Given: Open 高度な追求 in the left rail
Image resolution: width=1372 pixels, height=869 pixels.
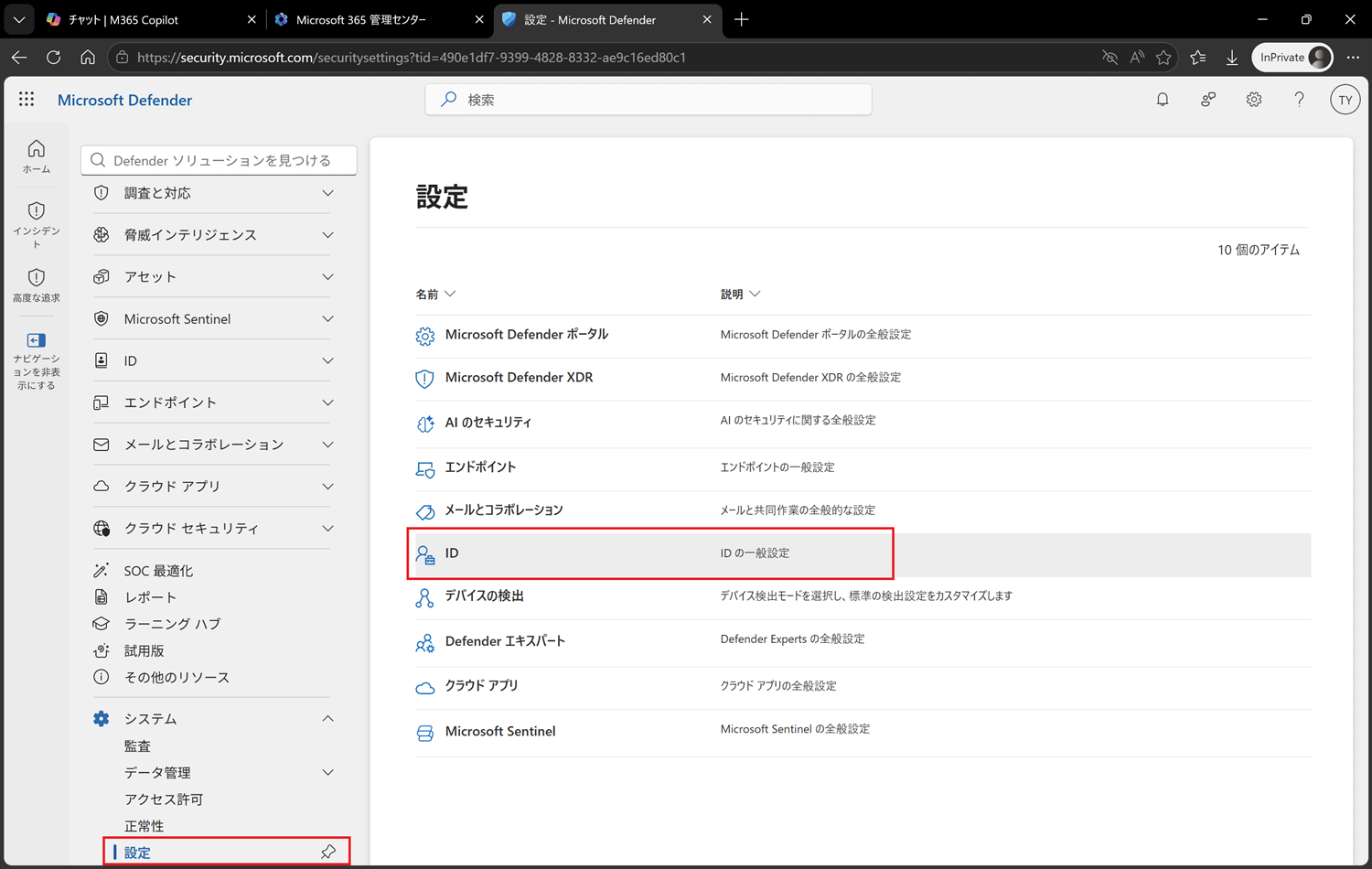Looking at the screenshot, I should coord(37,284).
